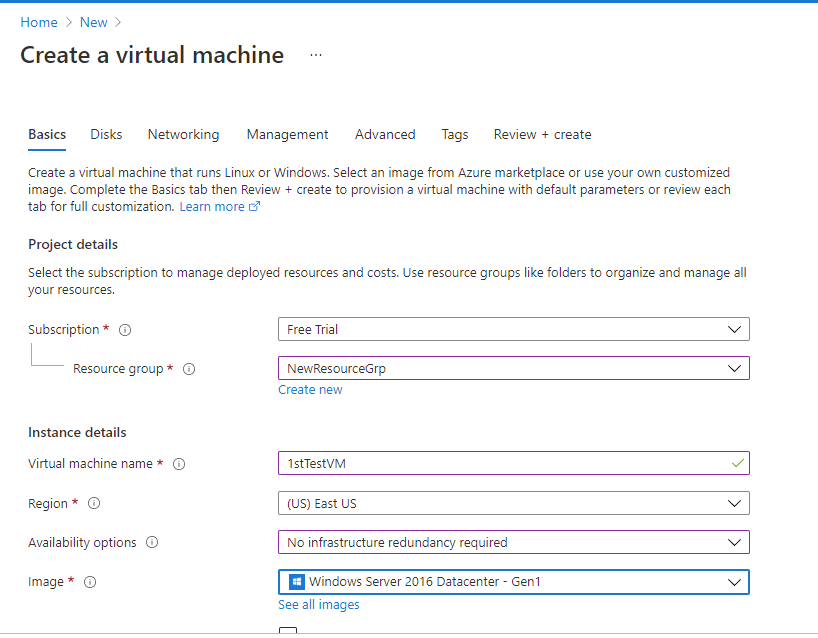Click the Windows logo in Image field
This screenshot has height=638, width=818.
click(297, 582)
